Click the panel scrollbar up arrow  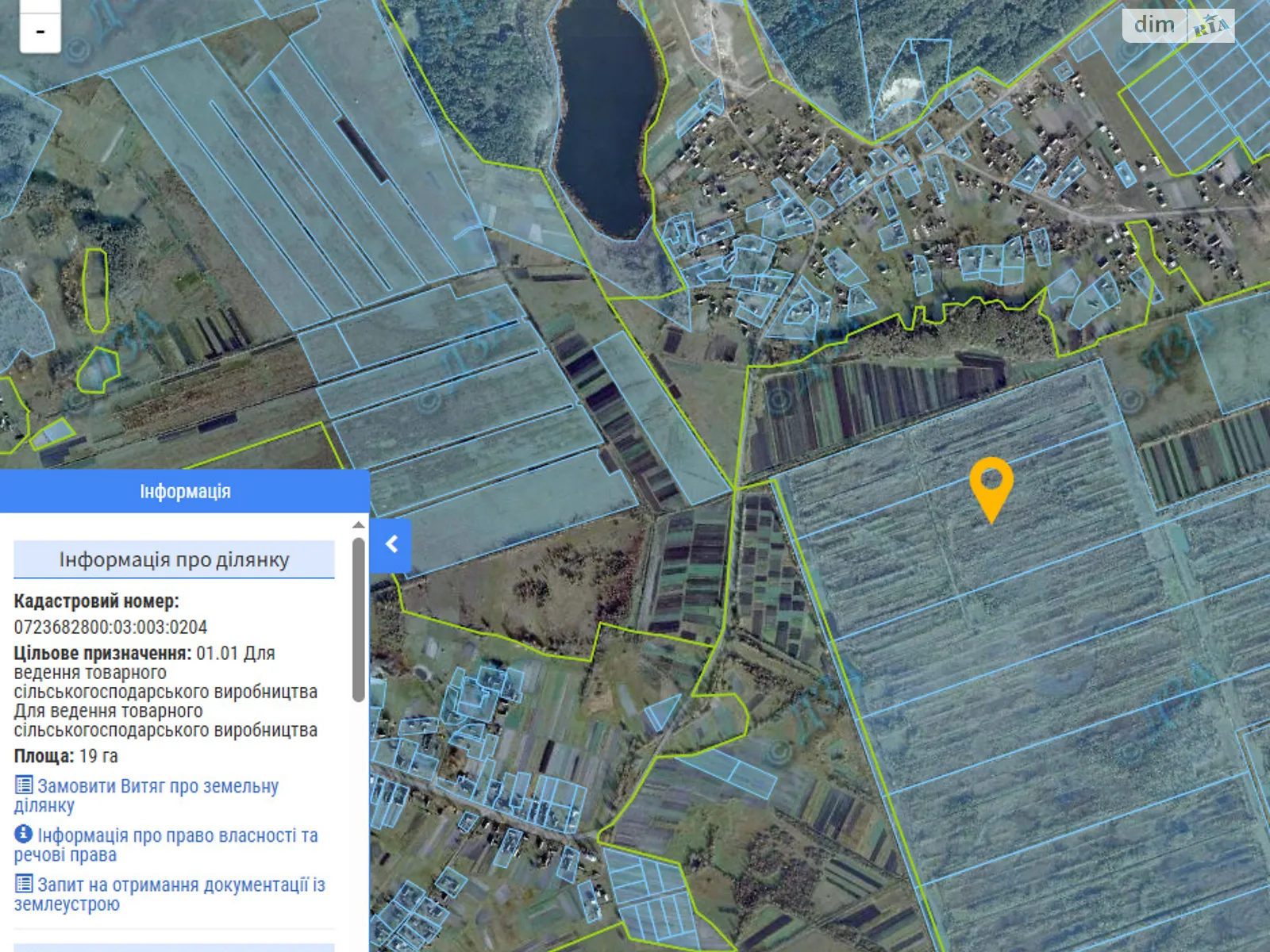(x=359, y=525)
